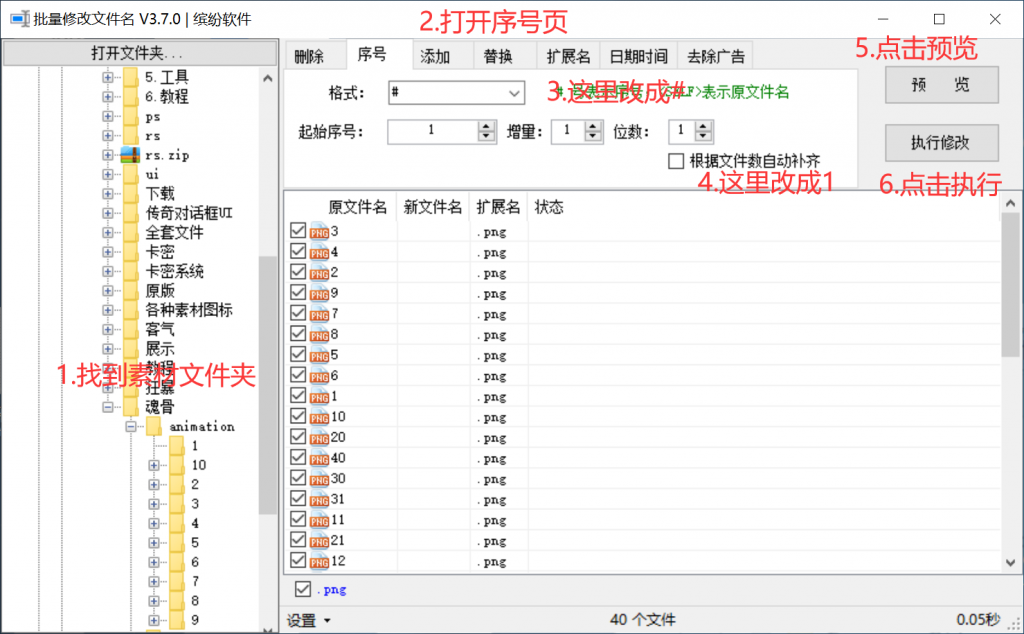Click the 预览 preview button
Viewport: 1024px width, 634px height.
click(x=941, y=84)
